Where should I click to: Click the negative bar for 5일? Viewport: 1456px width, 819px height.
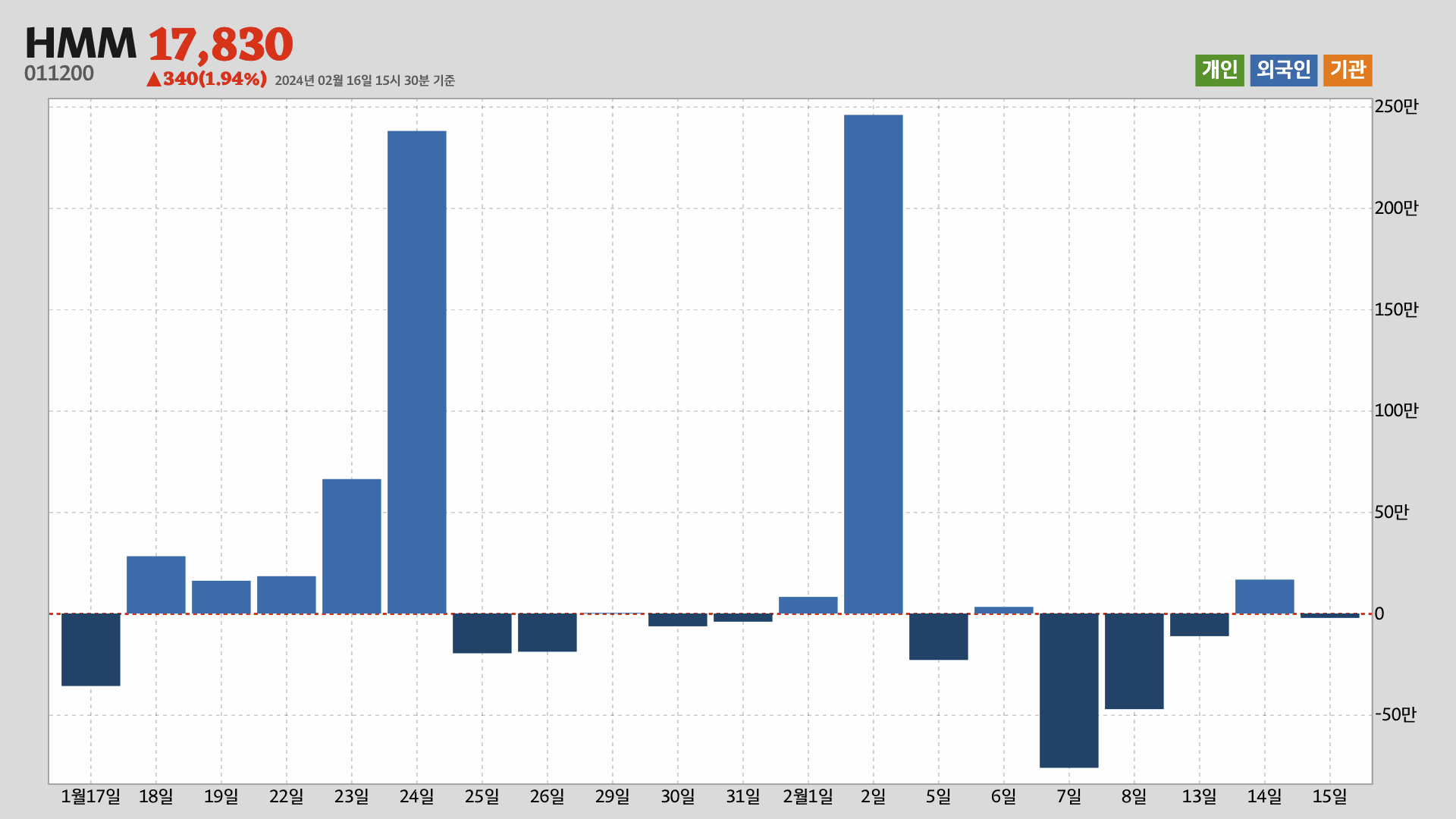click(939, 636)
